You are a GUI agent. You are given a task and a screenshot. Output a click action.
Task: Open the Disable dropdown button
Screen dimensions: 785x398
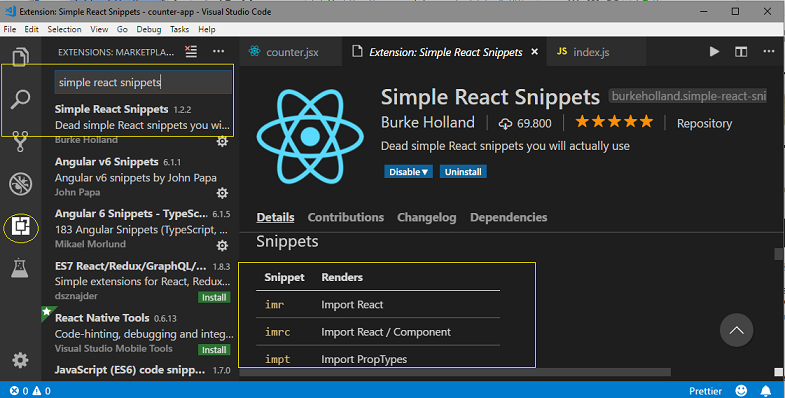point(409,172)
